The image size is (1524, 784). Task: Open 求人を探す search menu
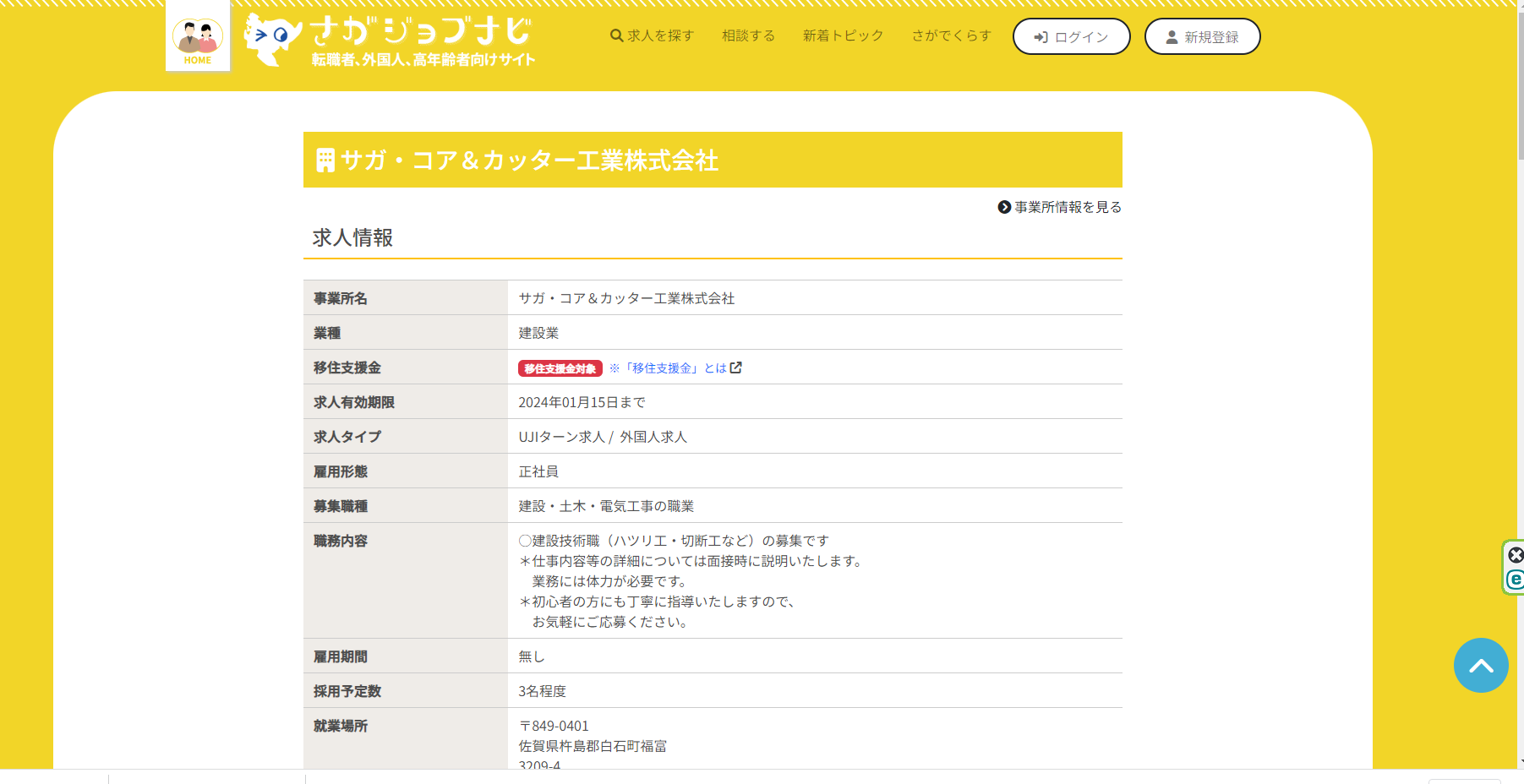653,35
